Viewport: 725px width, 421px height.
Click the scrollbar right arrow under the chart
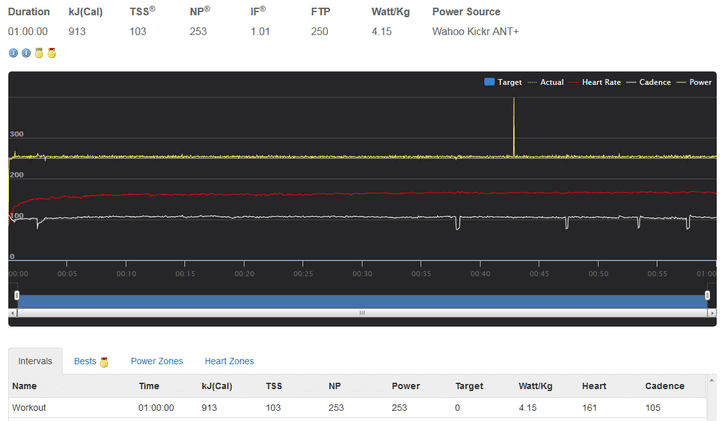tap(709, 313)
